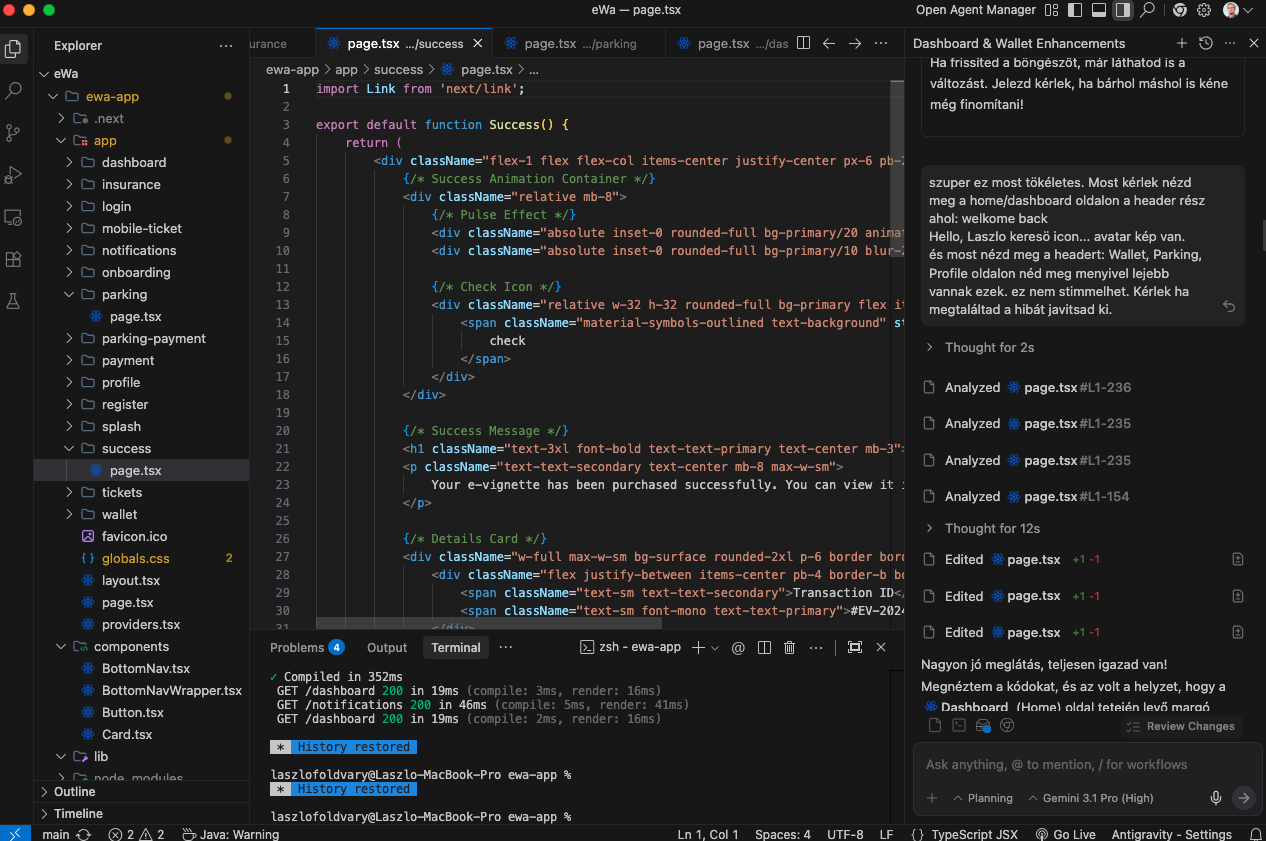1266x841 pixels.
Task: Click the notifications bell in status bar
Action: click(x=1256, y=834)
